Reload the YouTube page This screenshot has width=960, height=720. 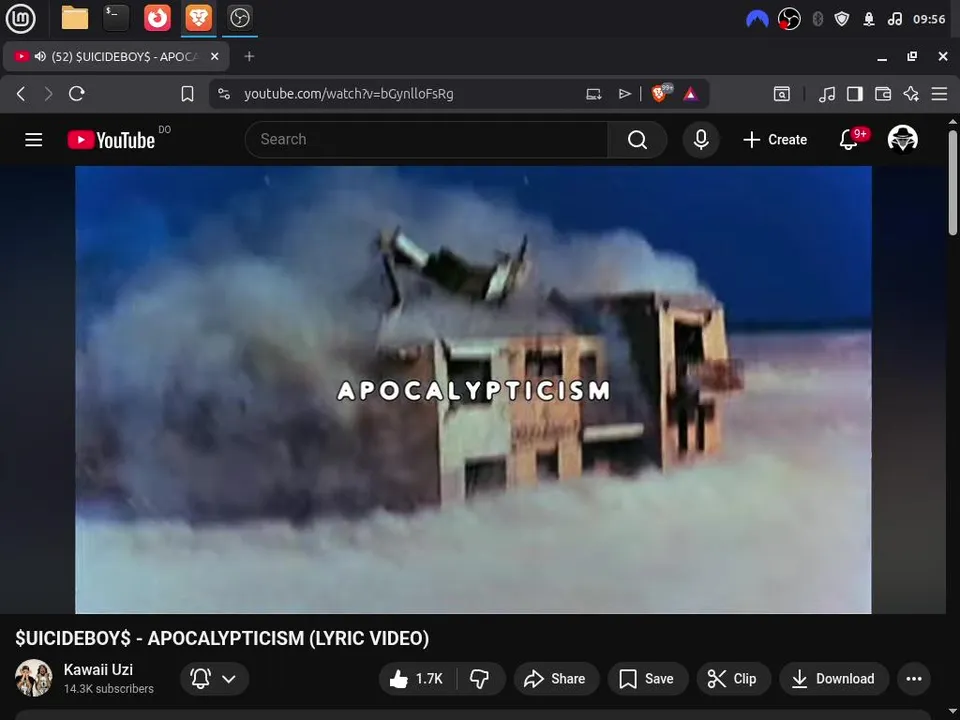coord(77,94)
